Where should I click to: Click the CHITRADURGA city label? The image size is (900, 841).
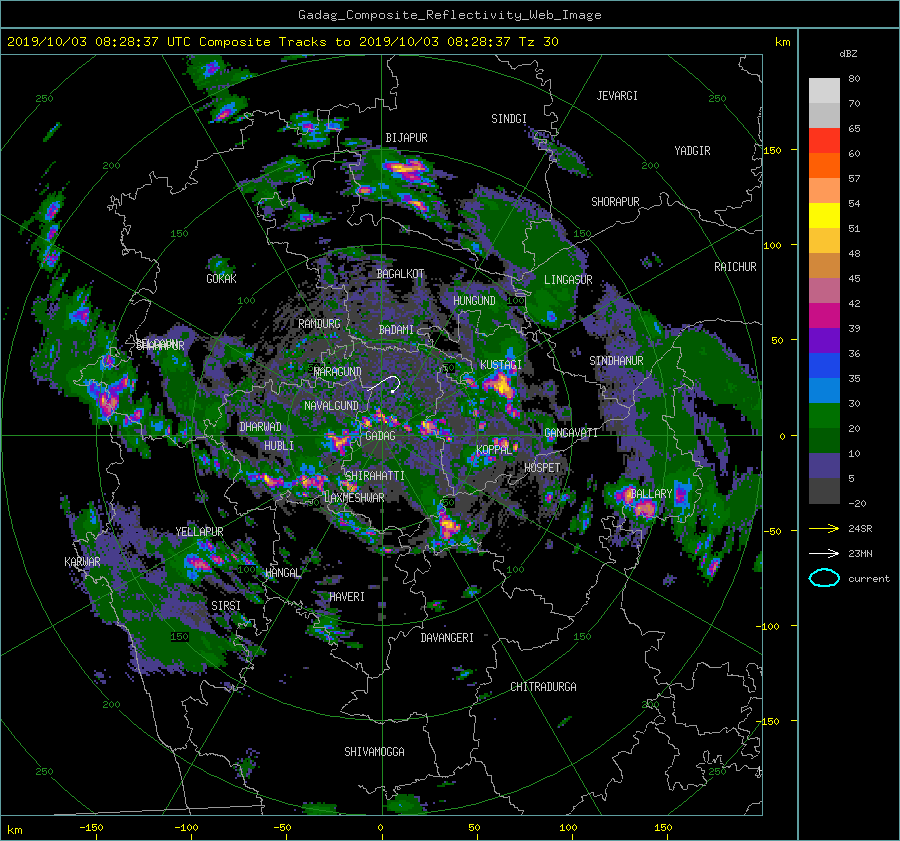pos(543,687)
